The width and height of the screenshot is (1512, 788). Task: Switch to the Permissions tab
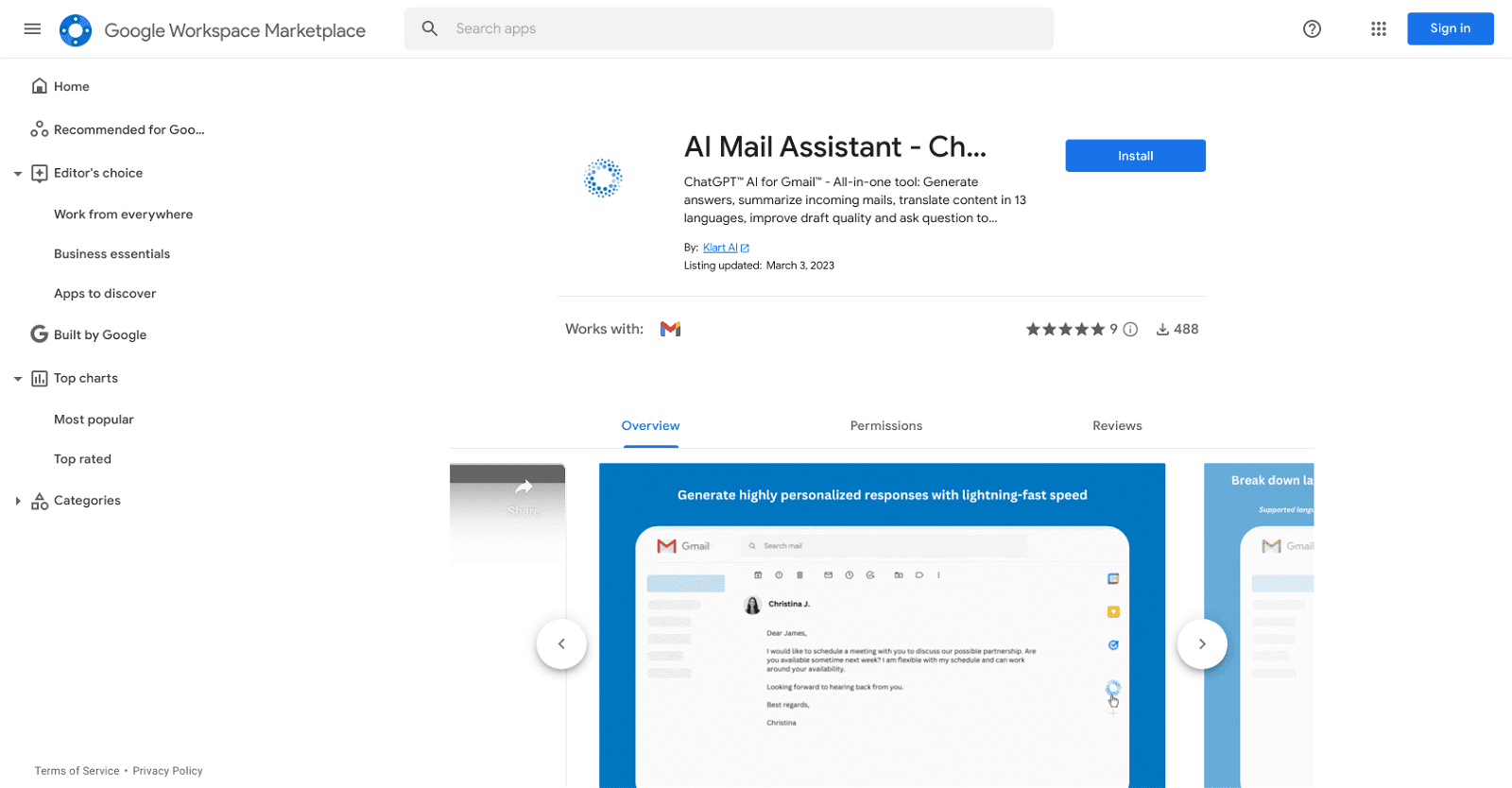pos(886,426)
